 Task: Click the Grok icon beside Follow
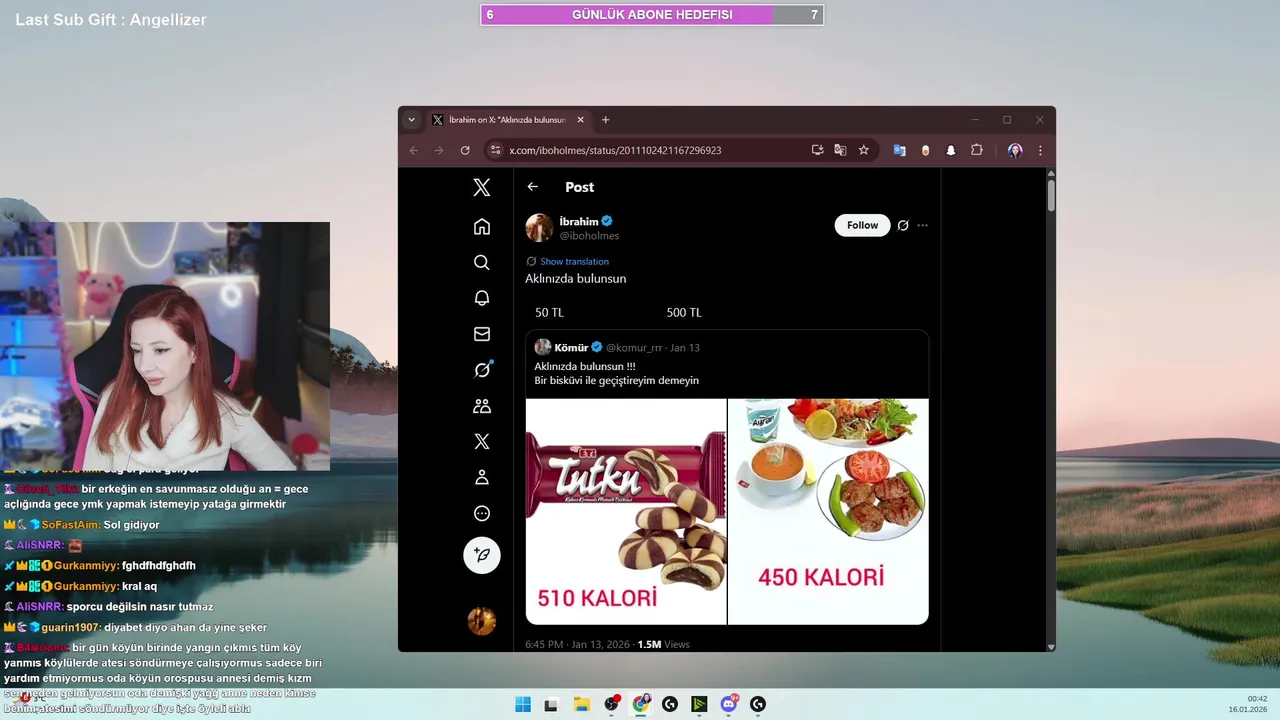coord(903,226)
